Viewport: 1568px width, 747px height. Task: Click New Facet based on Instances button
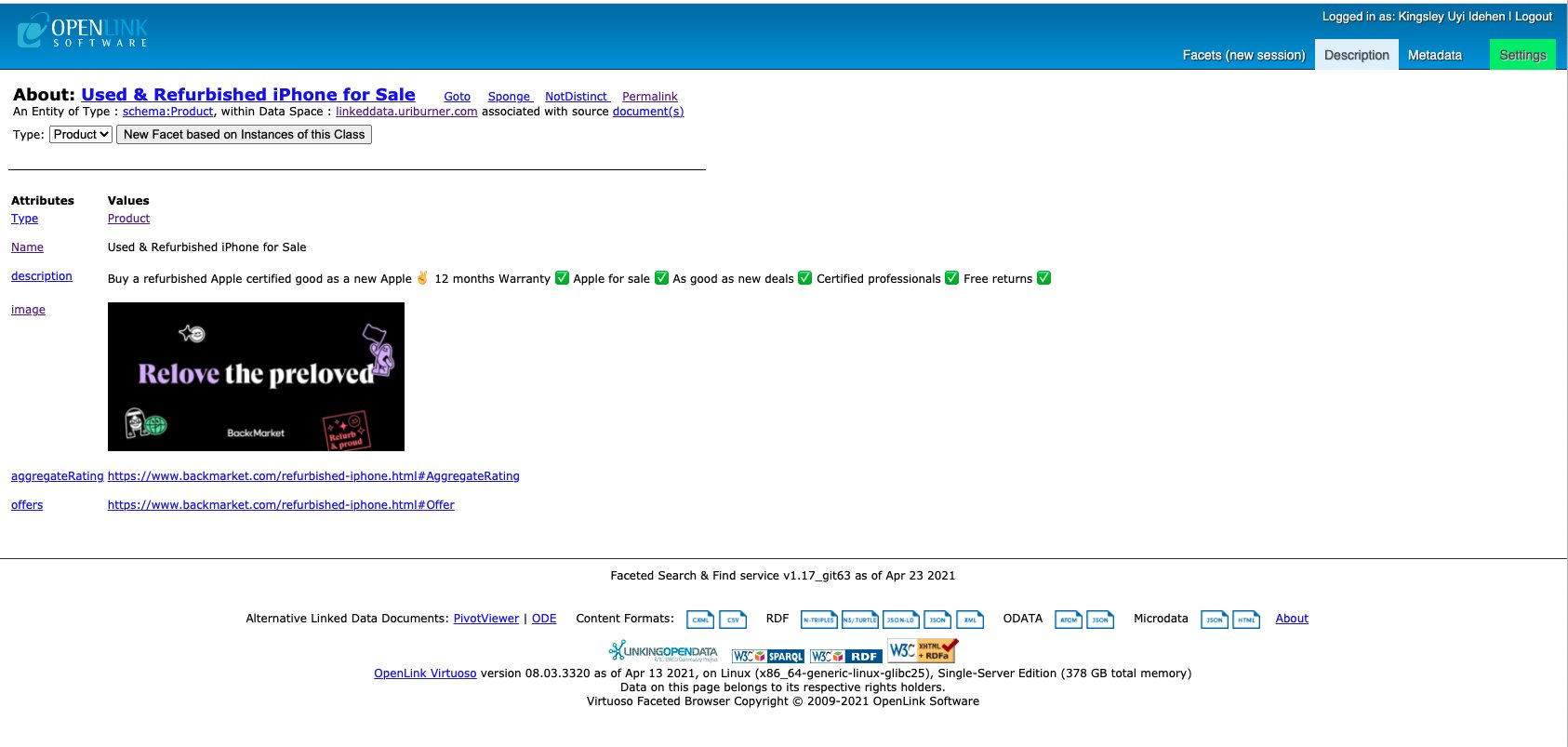pyautogui.click(x=244, y=134)
